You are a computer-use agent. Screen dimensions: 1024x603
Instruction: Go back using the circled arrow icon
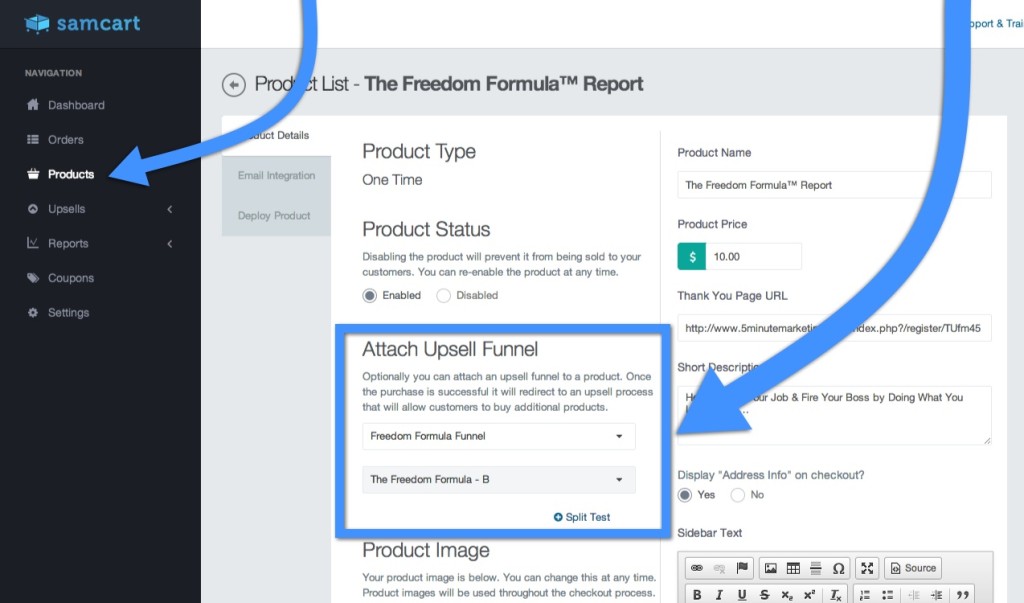tap(234, 84)
